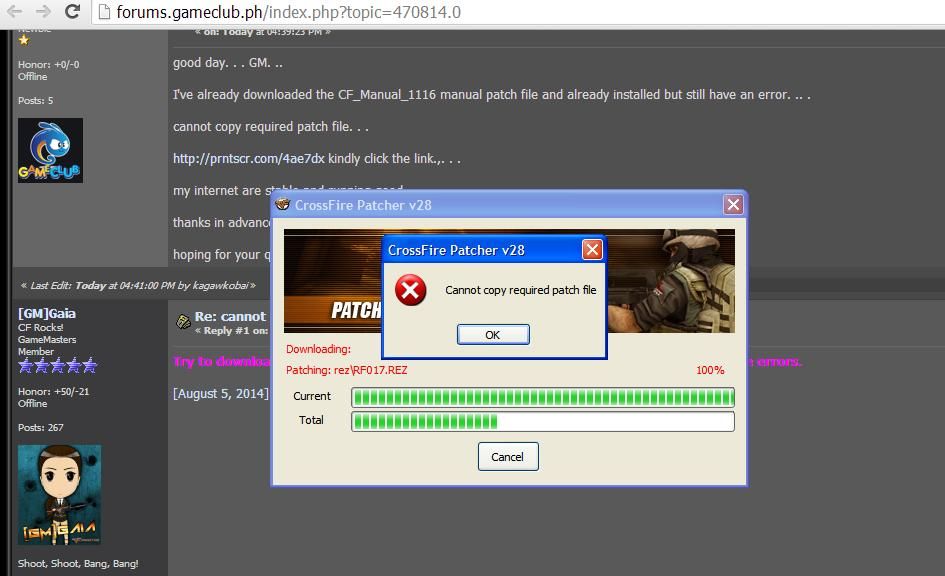Click the CrossFire Patcher title bar icon
Screen dimensions: 945x576
[x=282, y=205]
